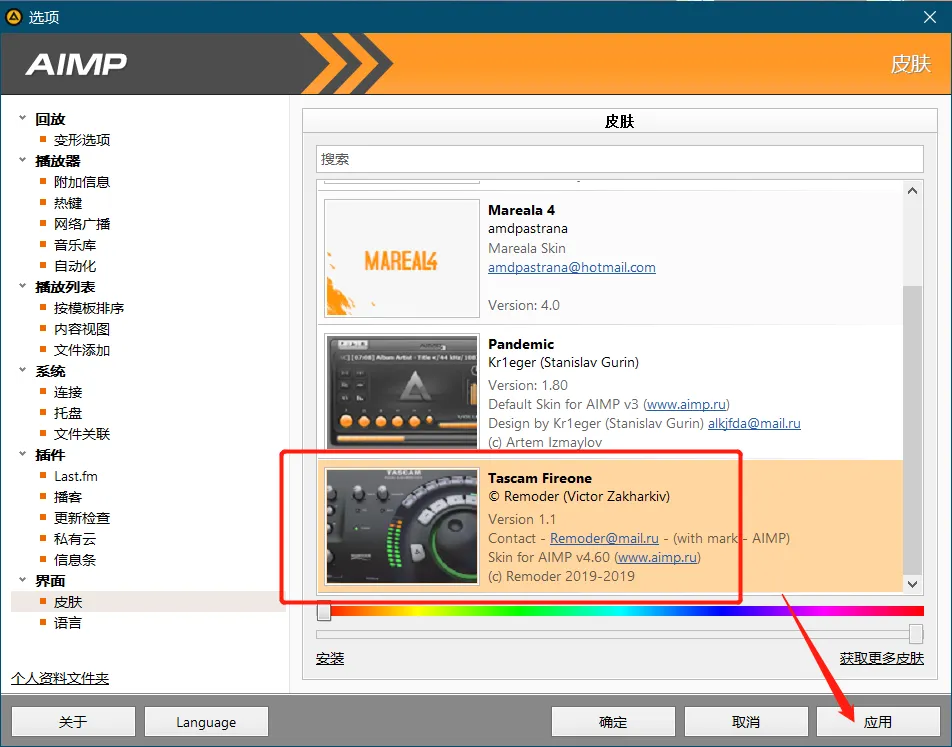Select the 系统 category heading
This screenshot has width=952, height=747.
click(50, 371)
